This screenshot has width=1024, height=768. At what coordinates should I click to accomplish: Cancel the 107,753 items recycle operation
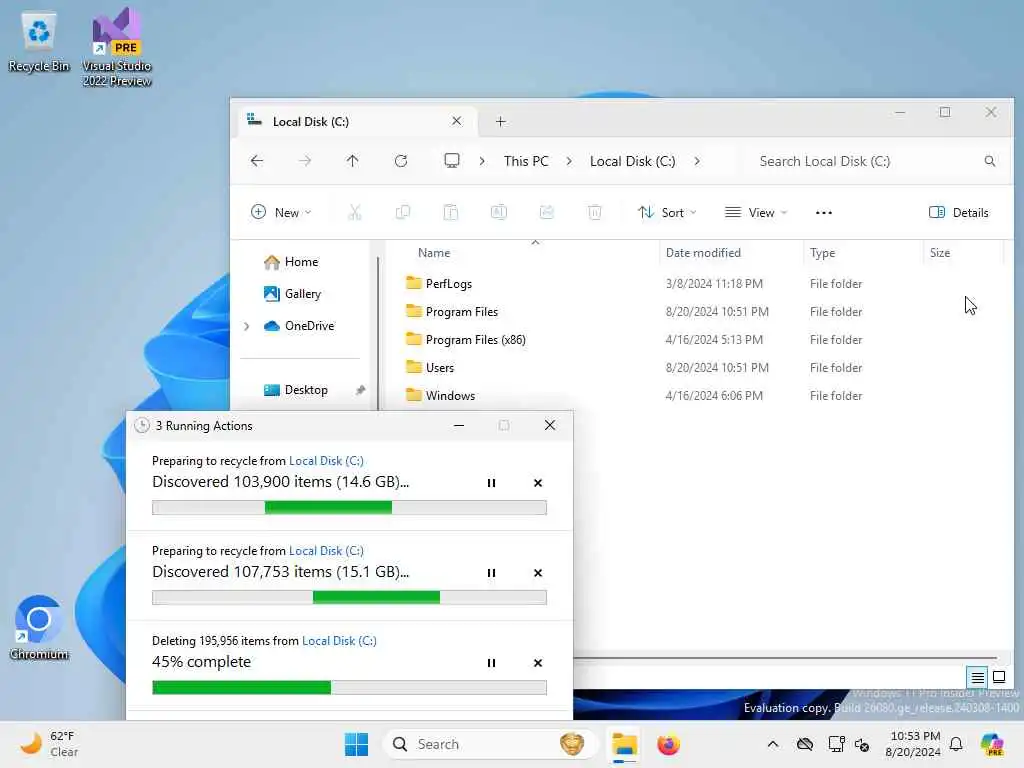pos(537,573)
